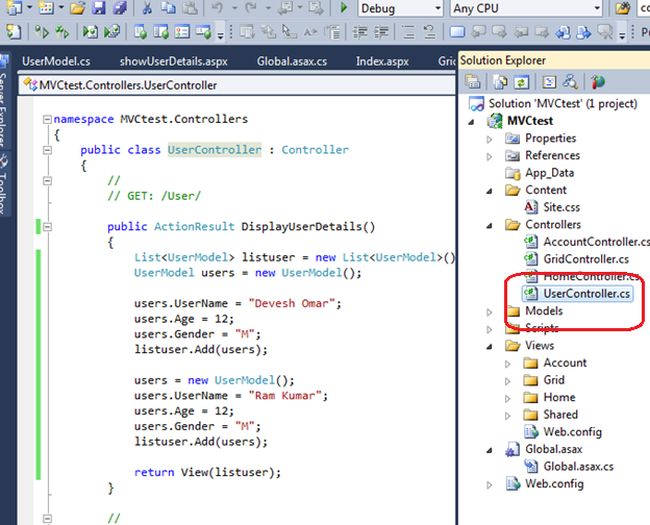
Task: Open the Undo history dropdown arrow
Action: [234, 8]
